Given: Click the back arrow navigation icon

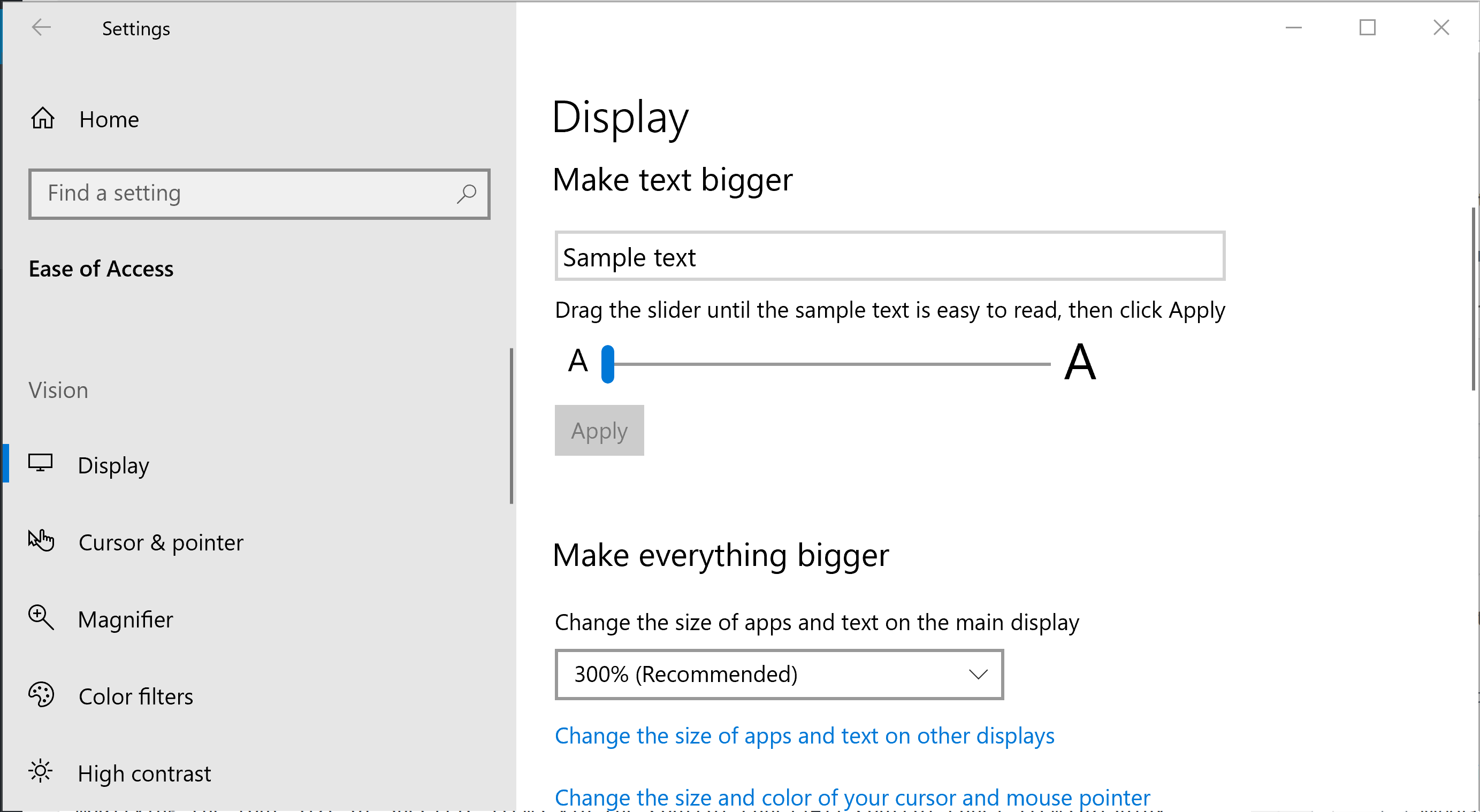Looking at the screenshot, I should click(40, 27).
